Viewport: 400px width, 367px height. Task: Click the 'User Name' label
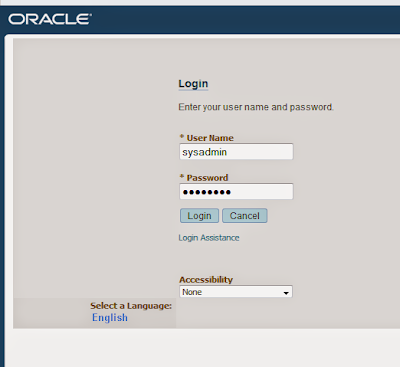pos(210,138)
